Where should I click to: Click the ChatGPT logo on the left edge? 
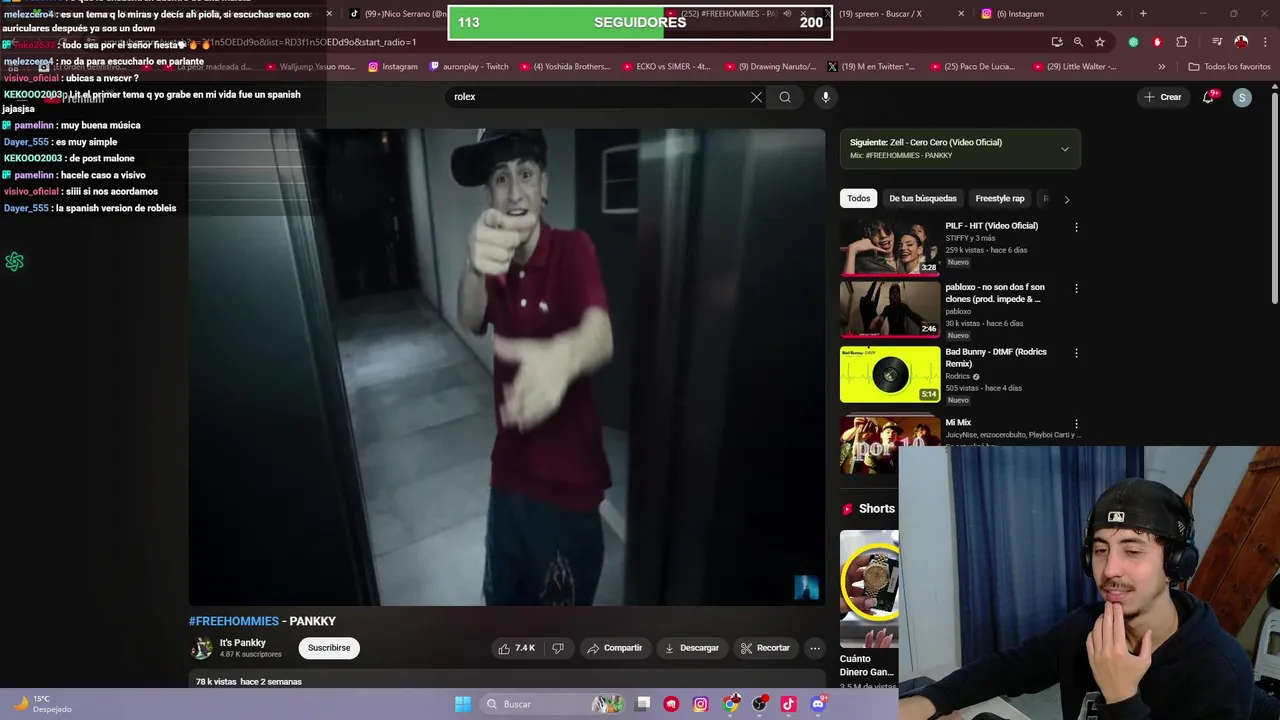pos(14,262)
